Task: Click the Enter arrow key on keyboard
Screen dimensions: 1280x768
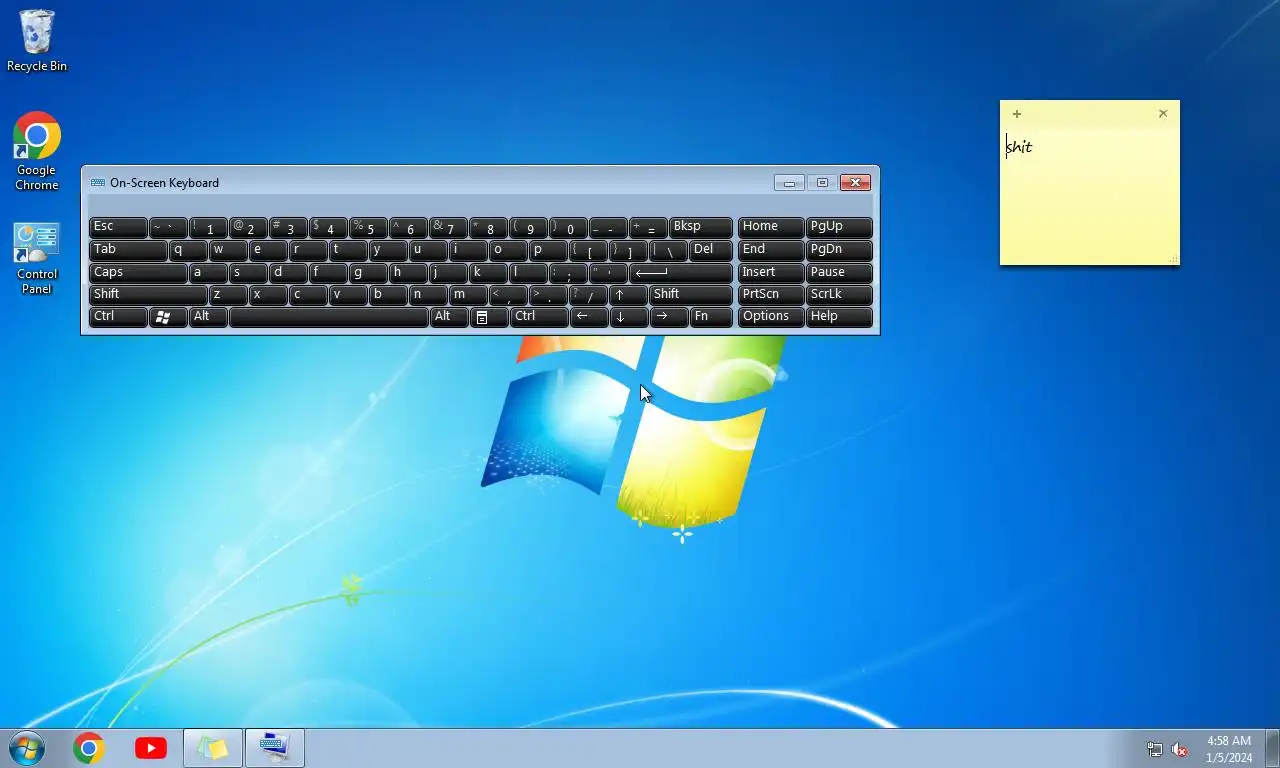Action: [x=681, y=272]
